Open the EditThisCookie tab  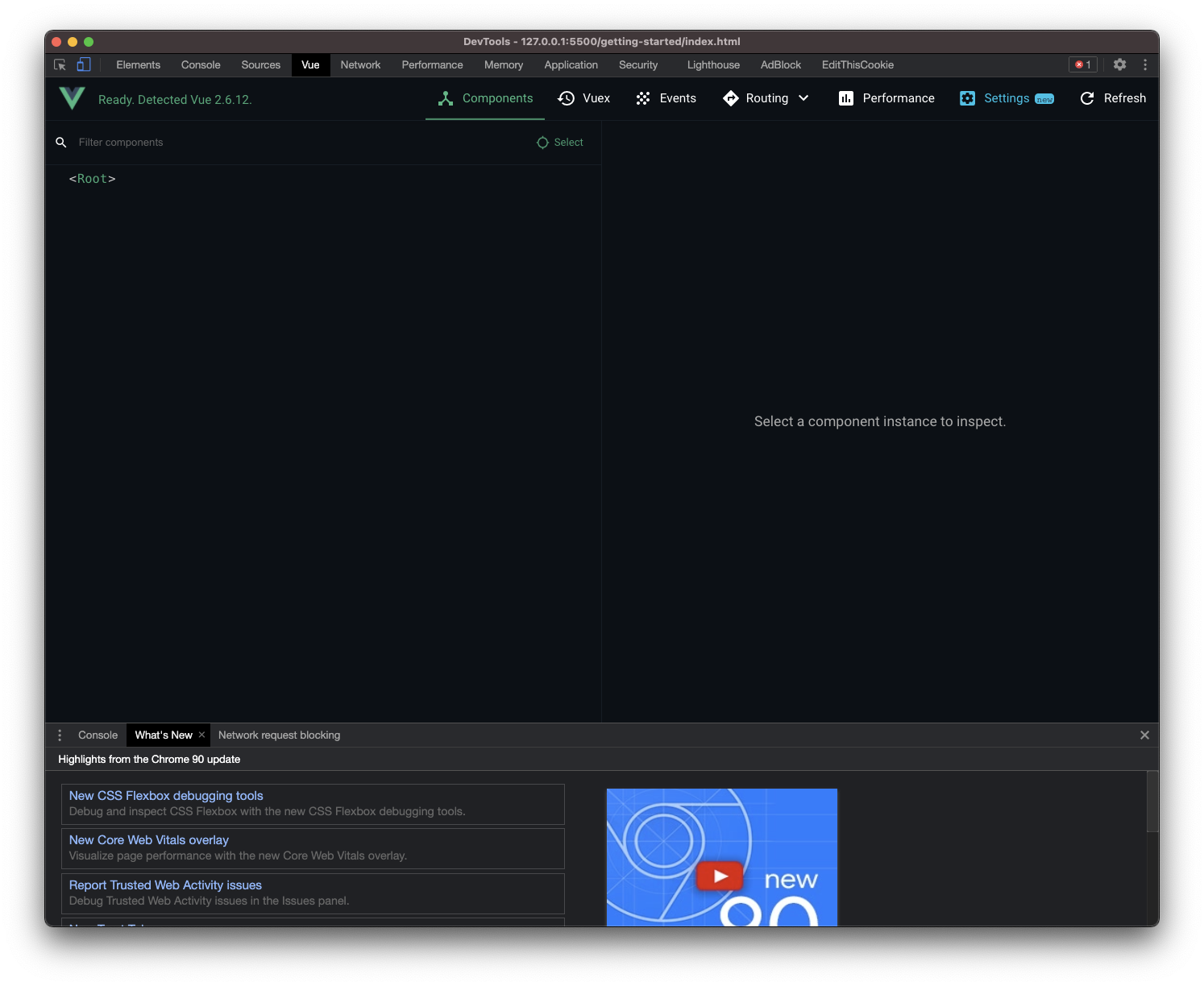click(x=857, y=65)
